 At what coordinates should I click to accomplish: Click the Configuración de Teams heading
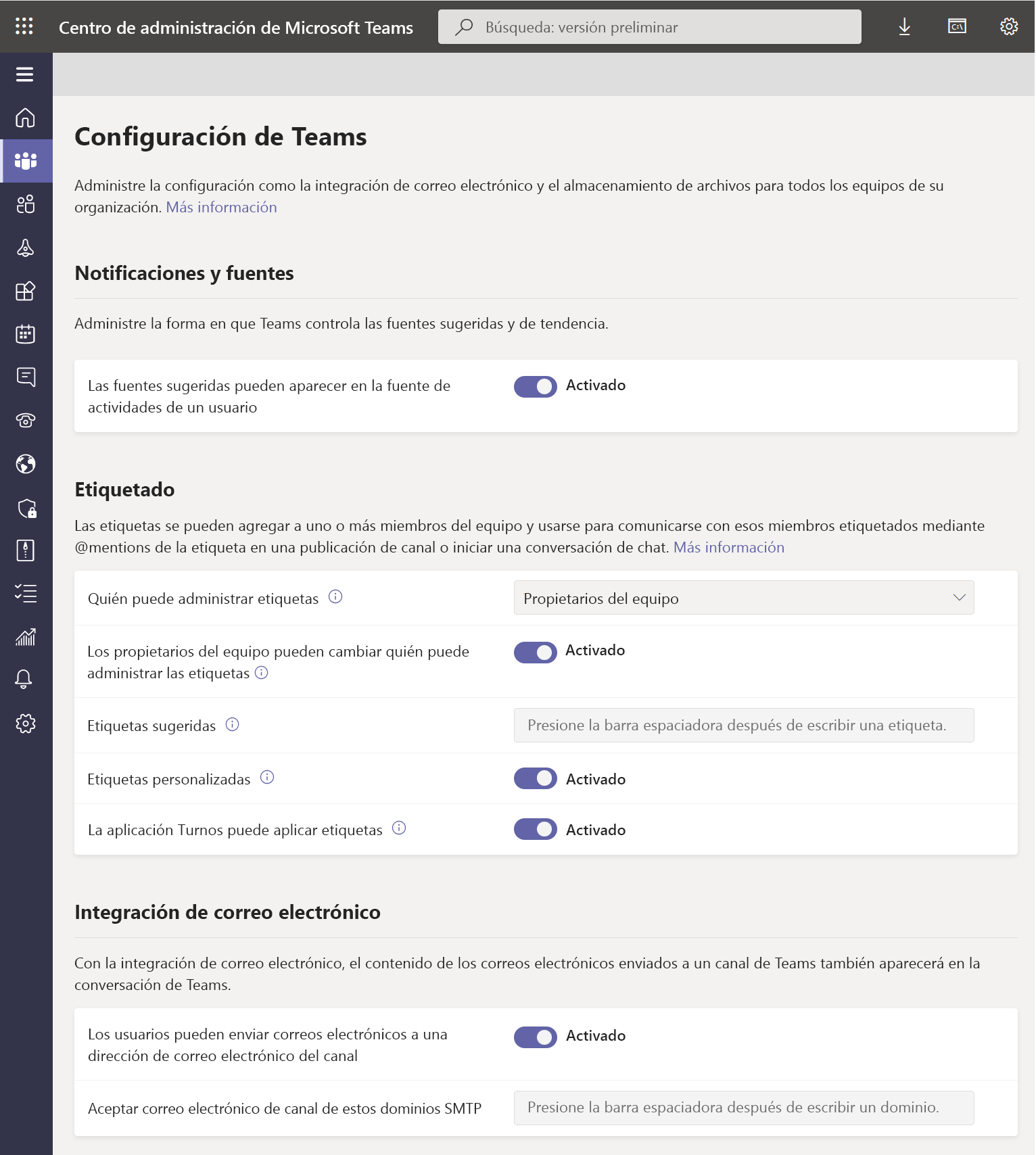click(220, 137)
